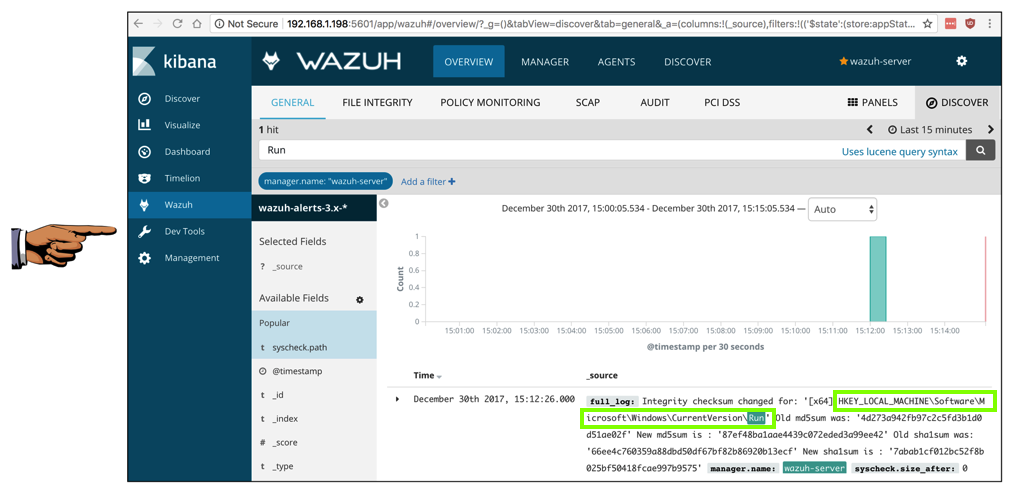Click the Dev Tools sidebar label

click(184, 231)
